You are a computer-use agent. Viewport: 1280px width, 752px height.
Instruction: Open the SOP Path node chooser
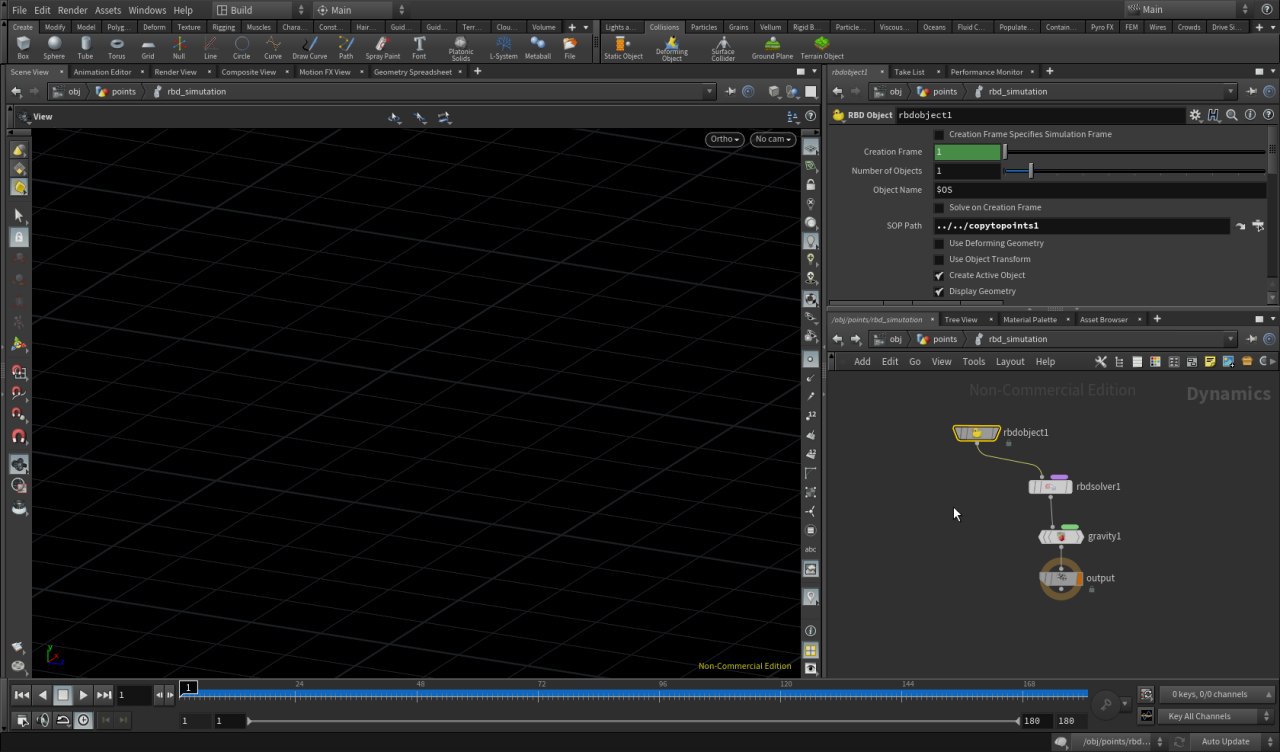click(1257, 226)
